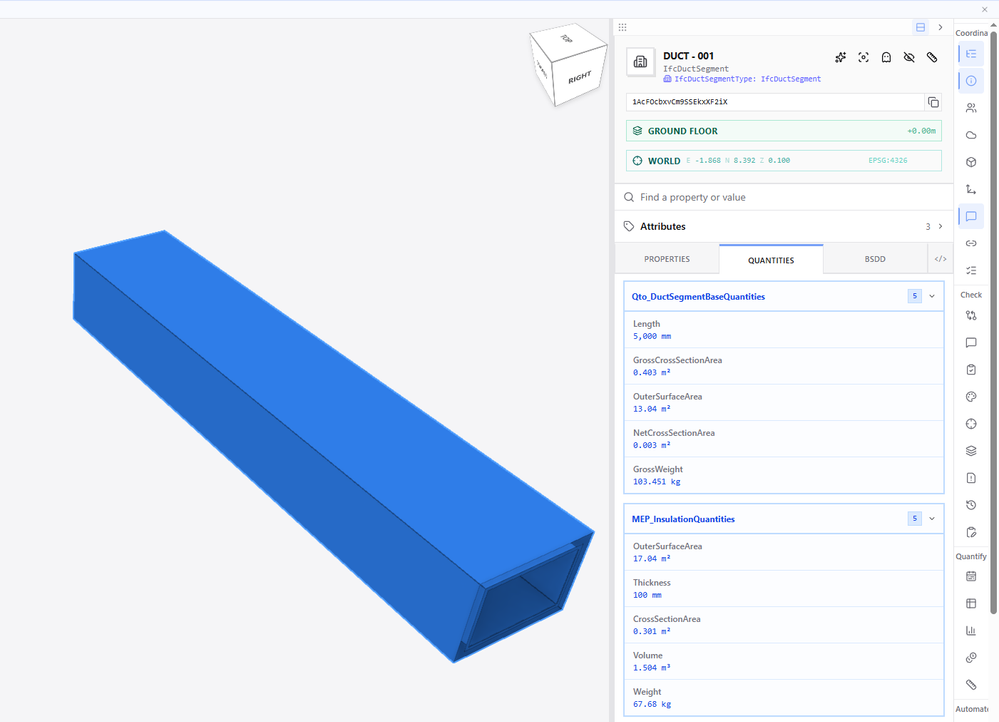
Task: Click the color palette icon in Check section
Action: click(971, 397)
